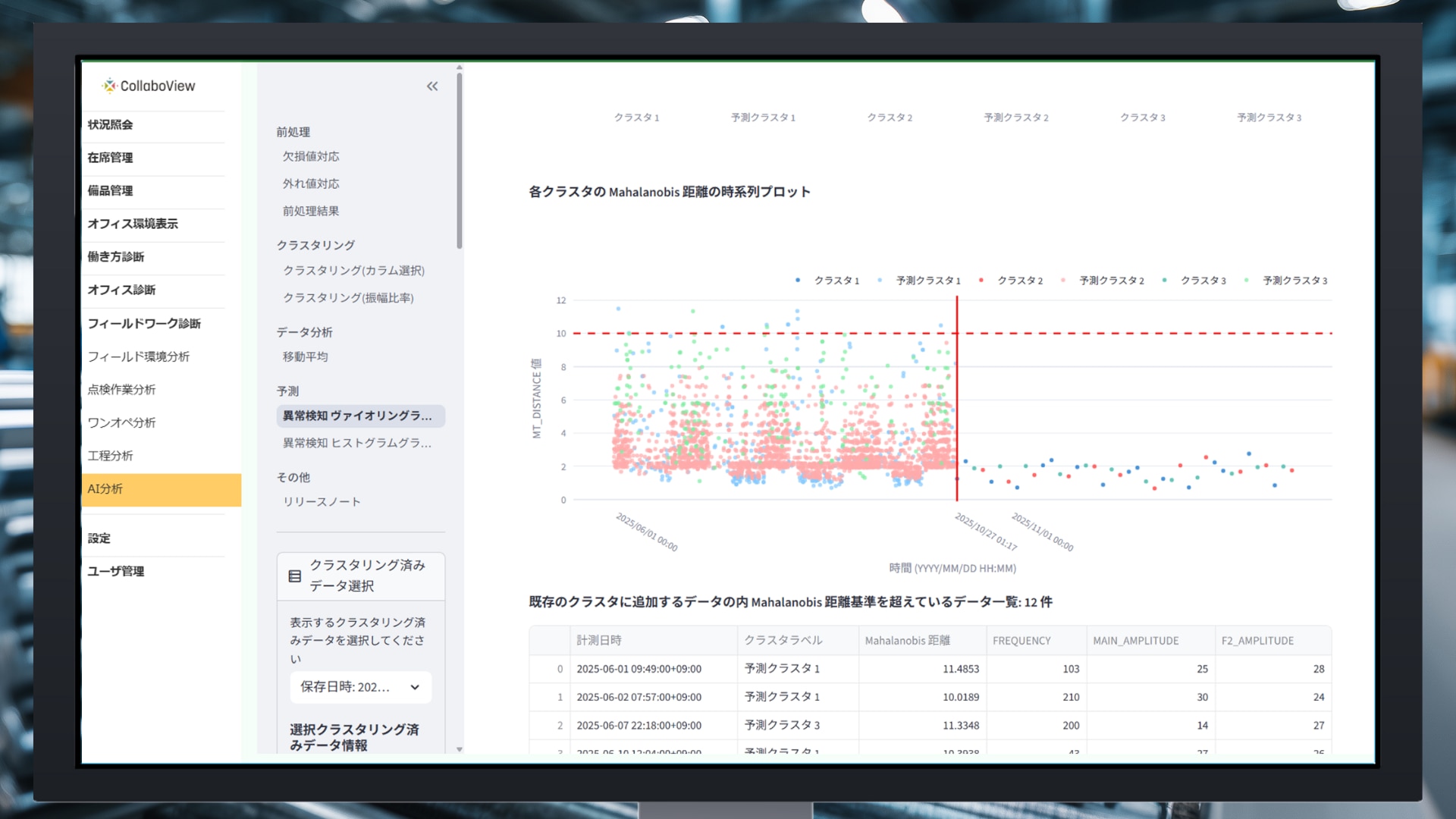Open 働き方診断 menu item

[x=116, y=257]
